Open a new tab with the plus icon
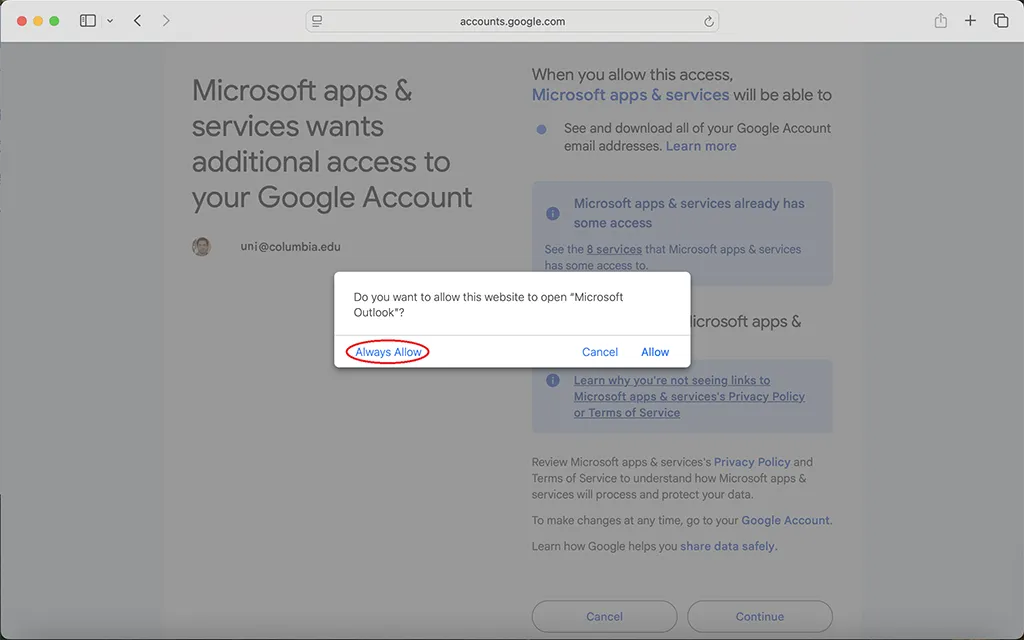The height and width of the screenshot is (640, 1024). [x=970, y=21]
